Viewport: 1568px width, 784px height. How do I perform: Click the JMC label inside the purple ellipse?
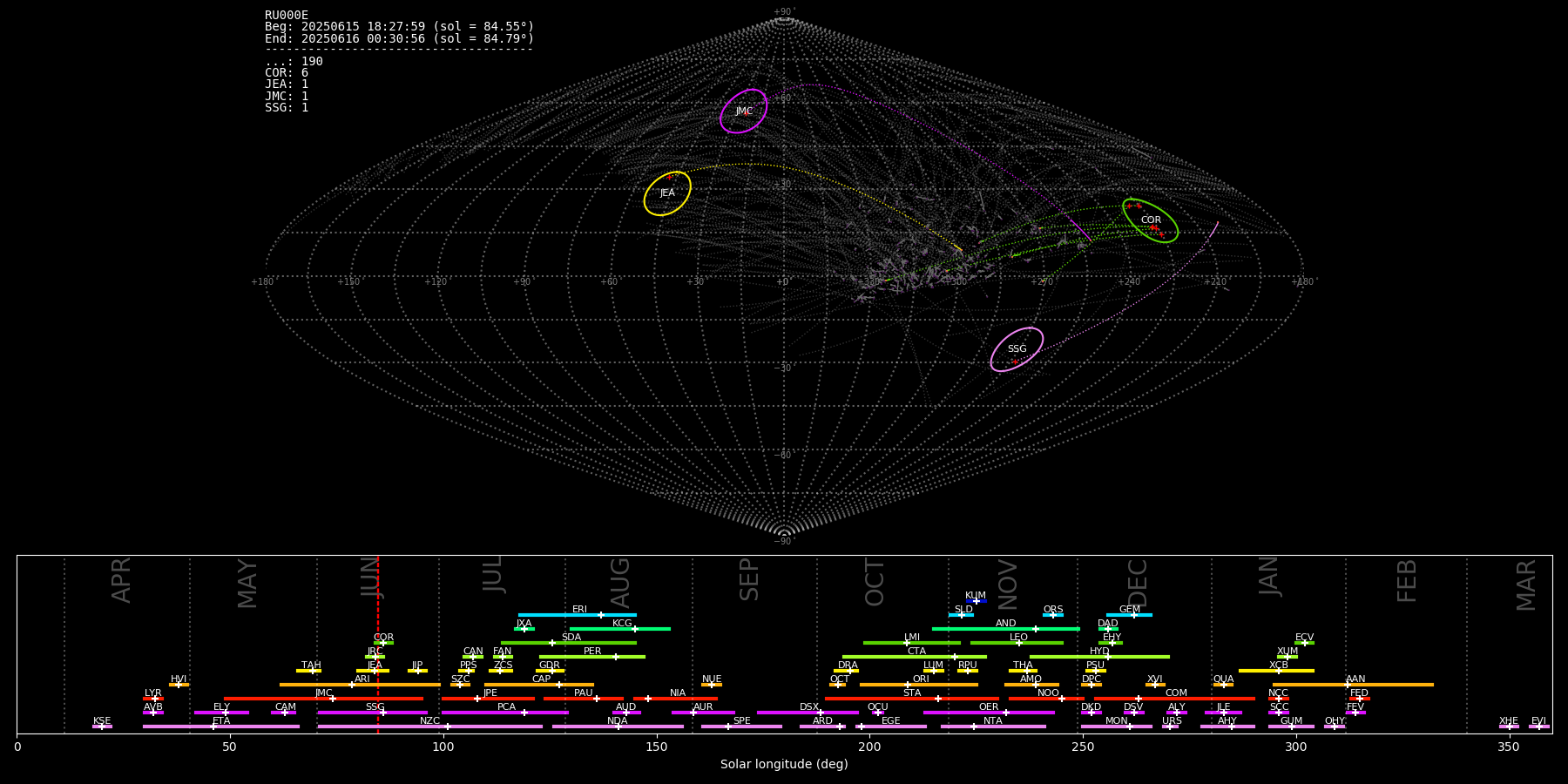tap(744, 112)
